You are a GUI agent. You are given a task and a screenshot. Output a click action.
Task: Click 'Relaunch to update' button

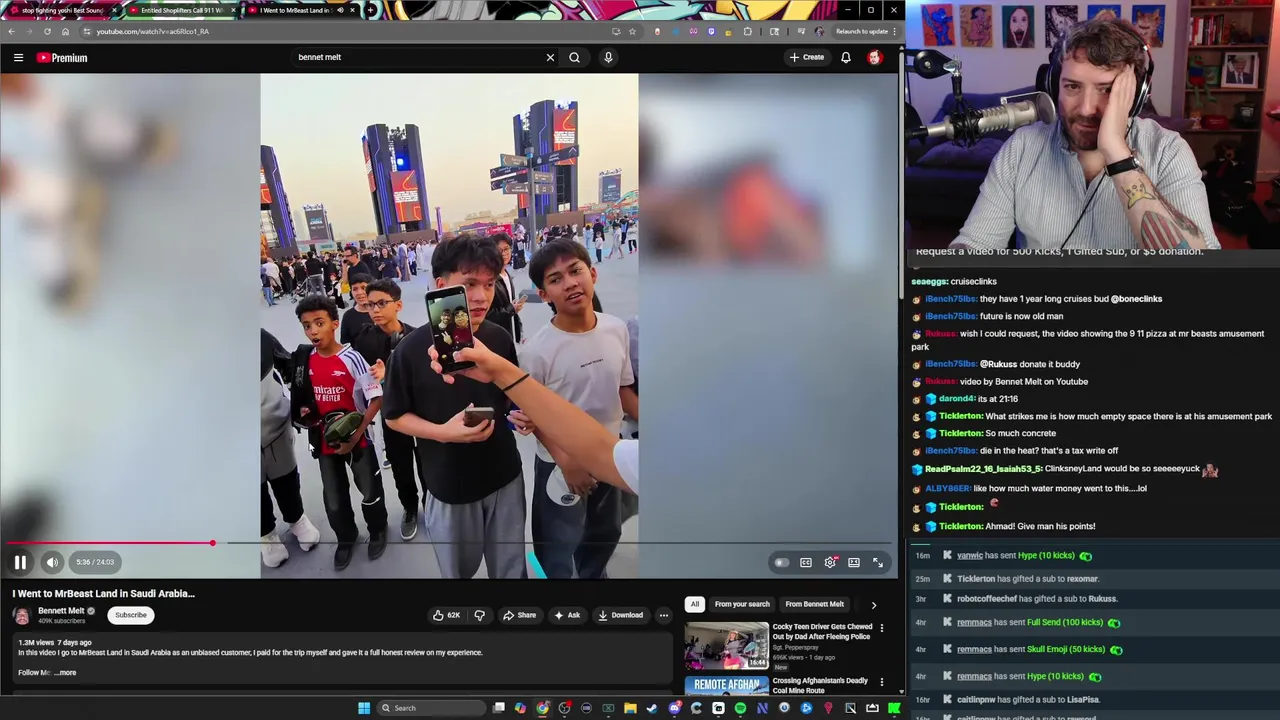(x=861, y=31)
